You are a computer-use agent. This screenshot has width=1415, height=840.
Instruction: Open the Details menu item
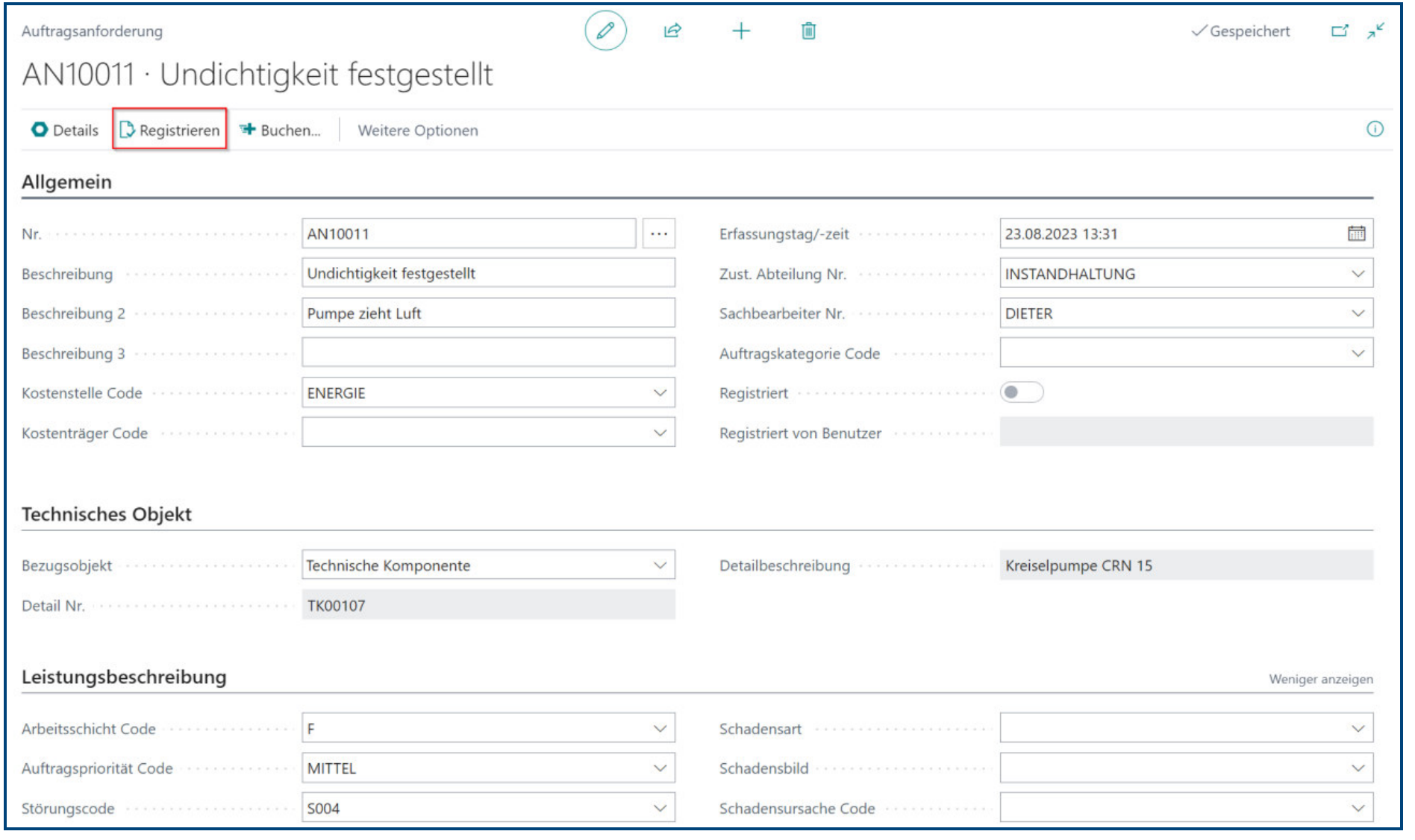tap(65, 130)
